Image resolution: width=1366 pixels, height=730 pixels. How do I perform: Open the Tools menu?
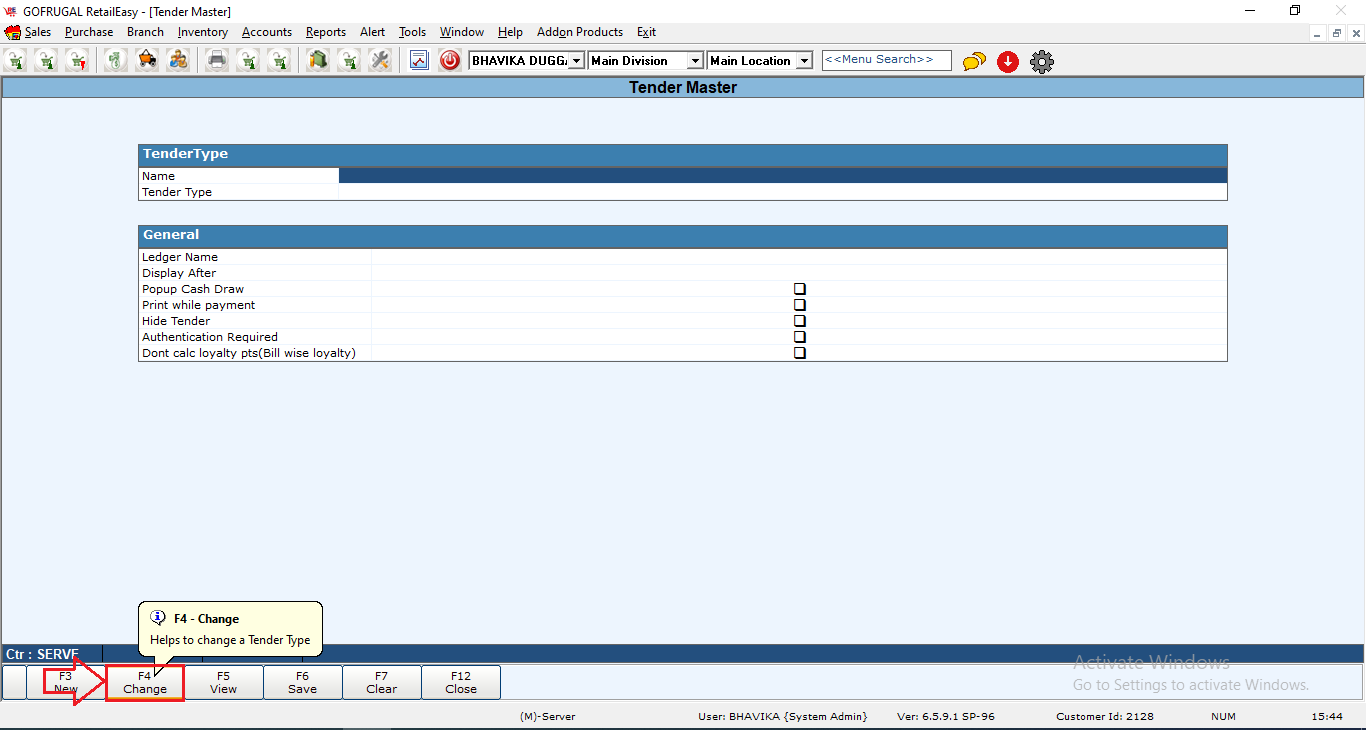pos(413,32)
